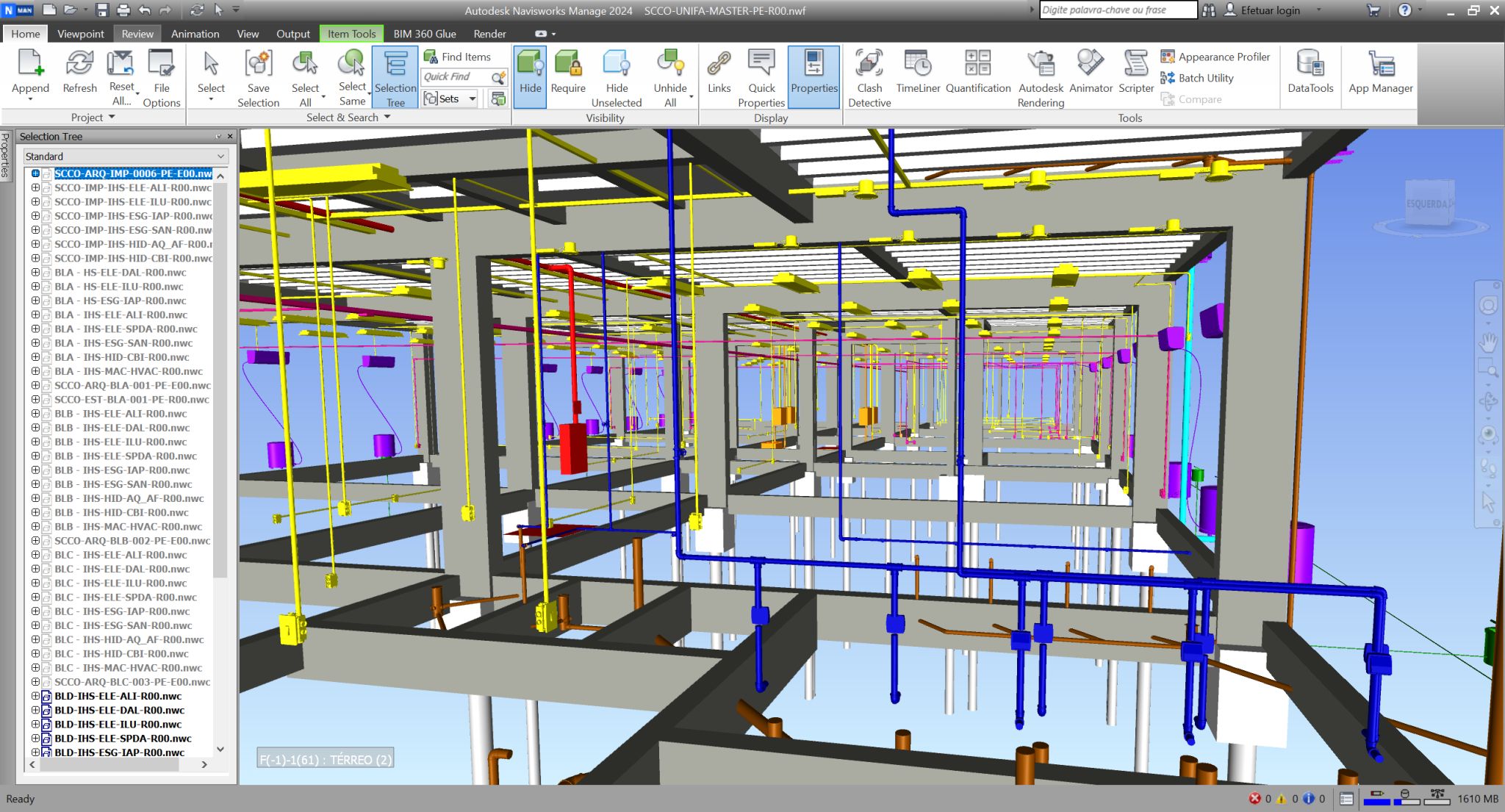The image size is (1505, 812).
Task: Open the Scripter tool
Action: point(1135,72)
